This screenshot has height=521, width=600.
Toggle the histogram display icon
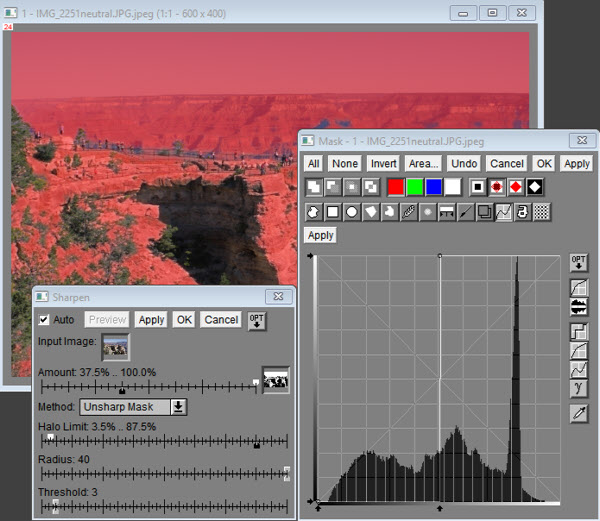[578, 306]
